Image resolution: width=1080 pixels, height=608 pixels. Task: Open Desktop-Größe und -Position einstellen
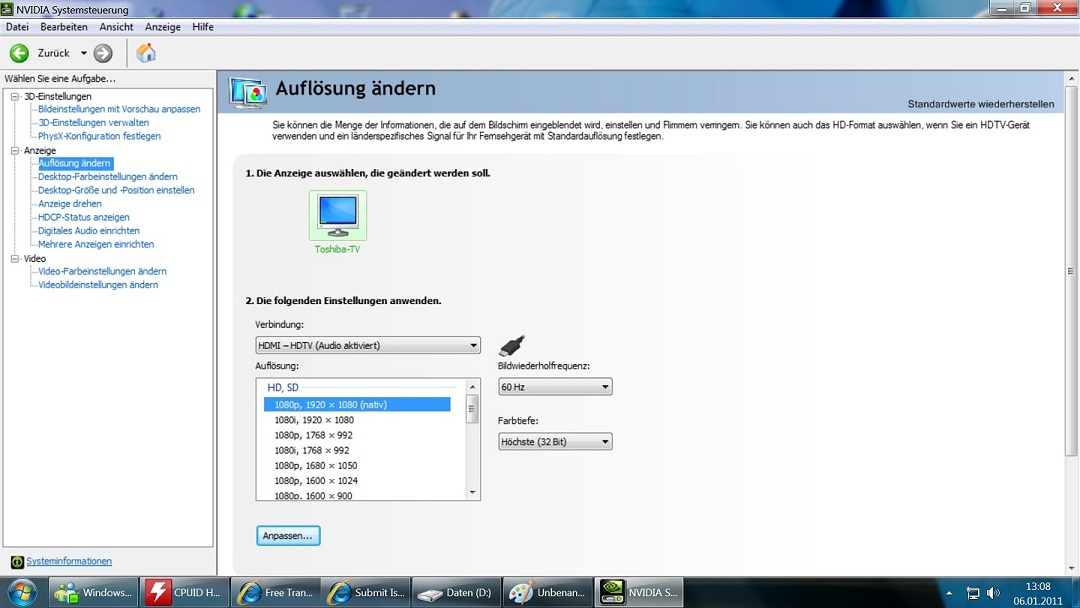point(116,190)
